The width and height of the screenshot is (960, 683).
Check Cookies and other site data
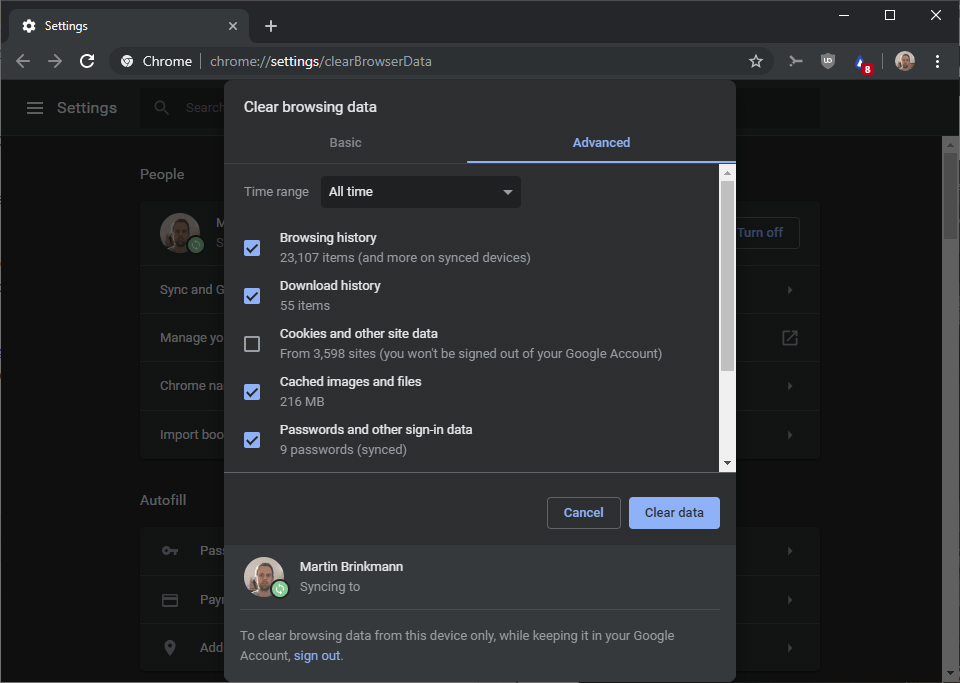[x=252, y=344]
